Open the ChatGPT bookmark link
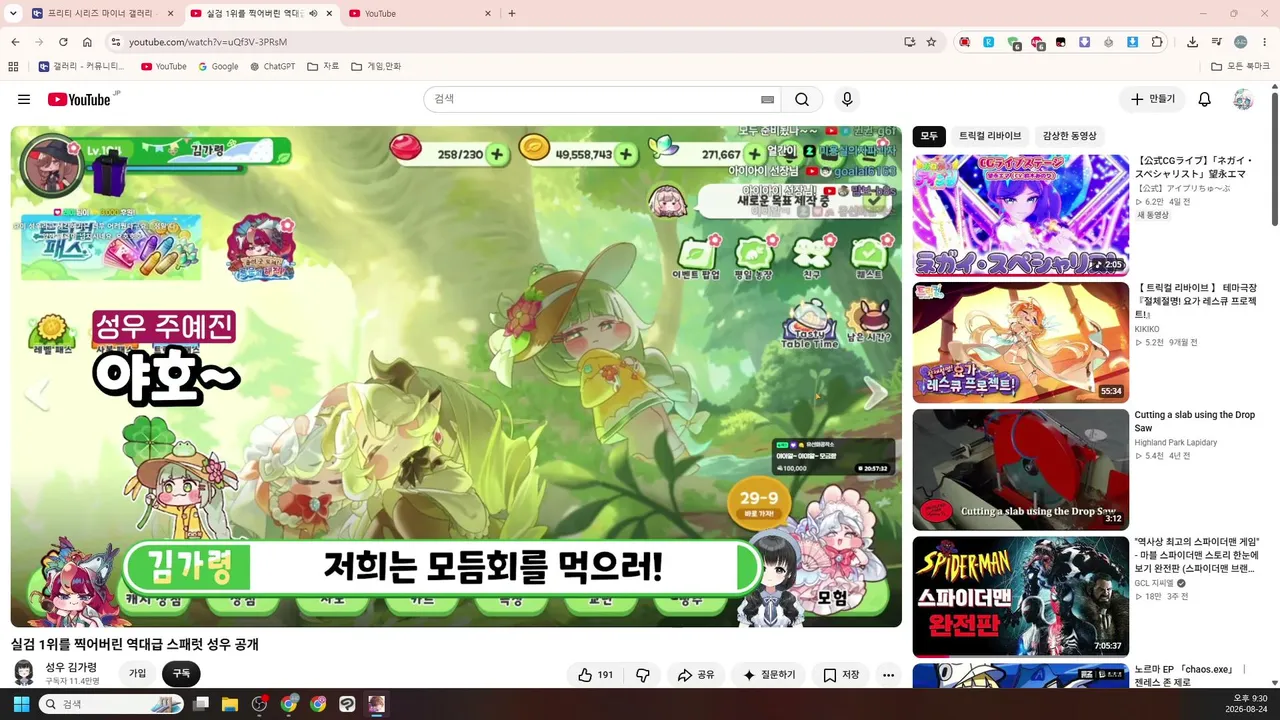Screen dimensions: 1280x720 [x=273, y=67]
